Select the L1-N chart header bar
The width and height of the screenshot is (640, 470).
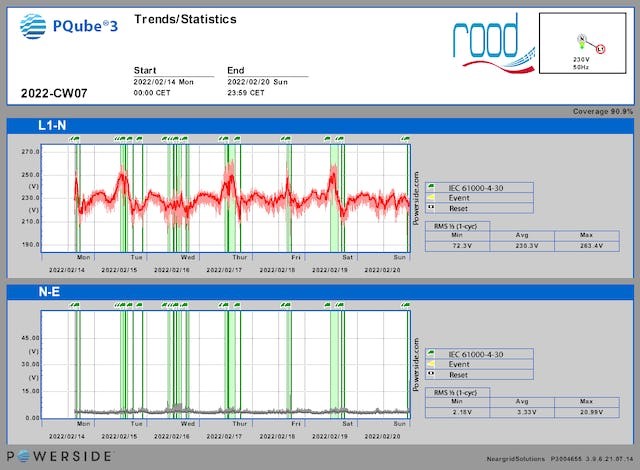pyautogui.click(x=320, y=126)
